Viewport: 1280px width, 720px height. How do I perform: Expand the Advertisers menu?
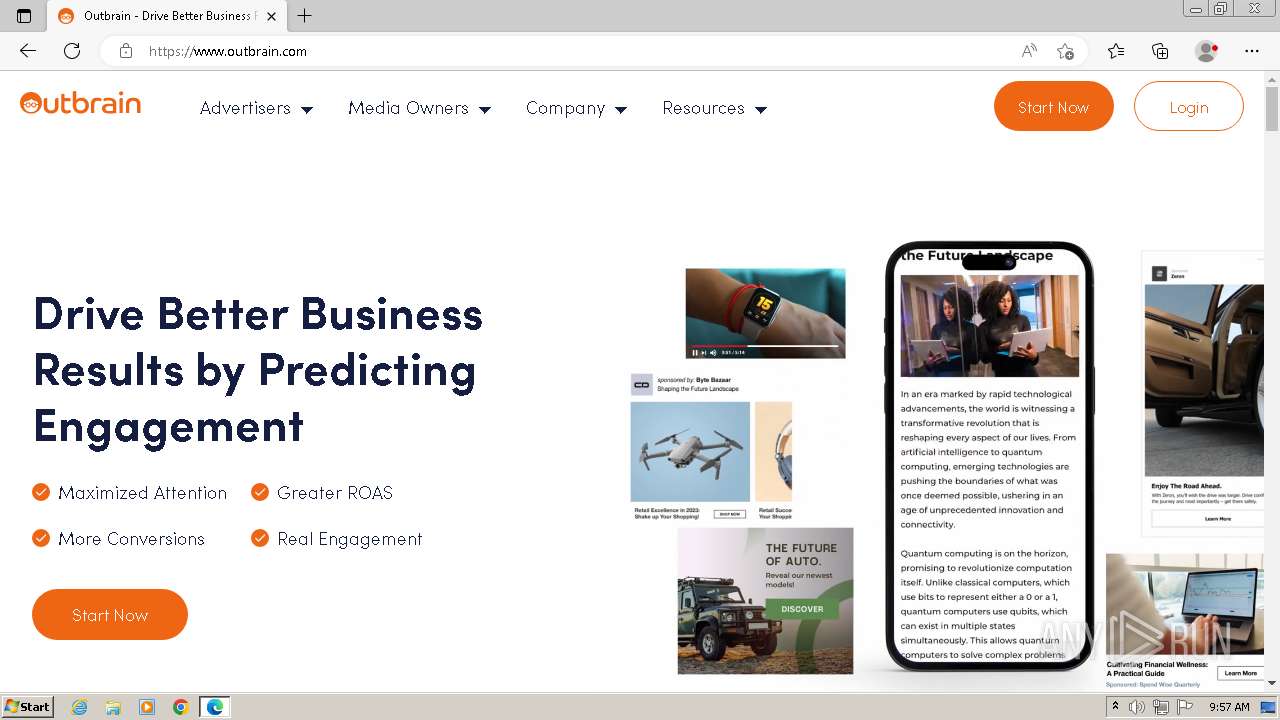tap(256, 108)
